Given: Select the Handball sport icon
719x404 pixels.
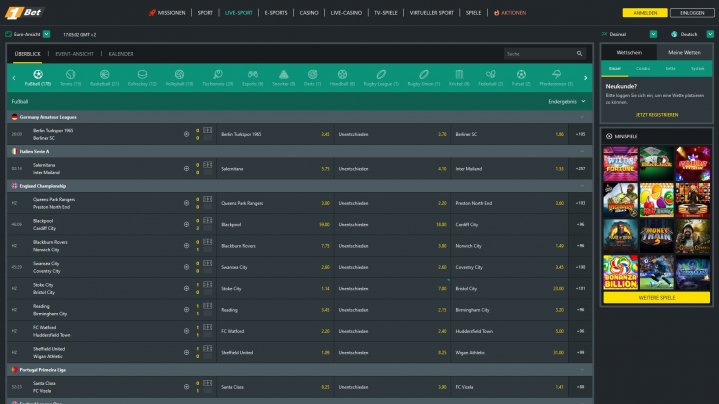Looking at the screenshot, I should pyautogui.click(x=342, y=74).
